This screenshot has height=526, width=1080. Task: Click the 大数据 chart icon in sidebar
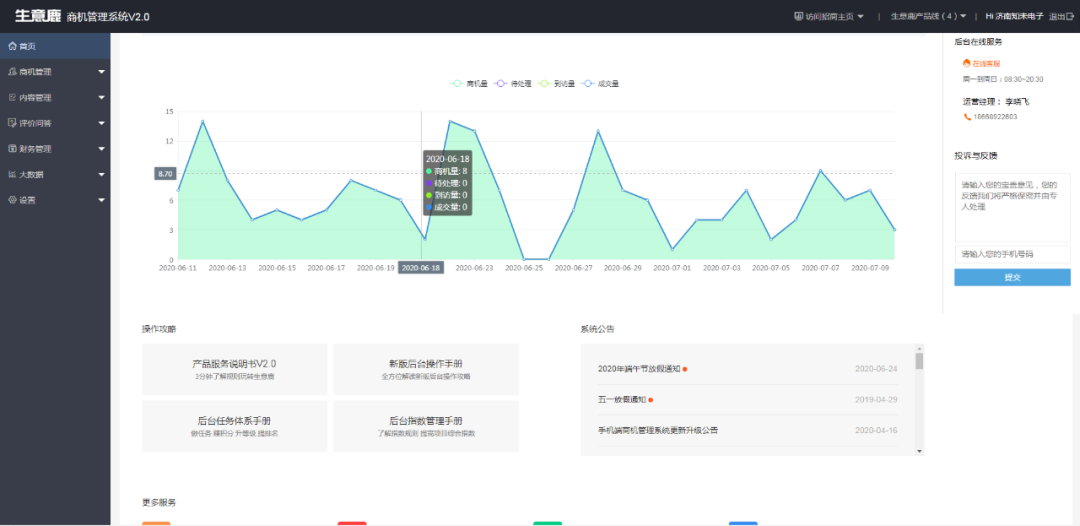12,174
